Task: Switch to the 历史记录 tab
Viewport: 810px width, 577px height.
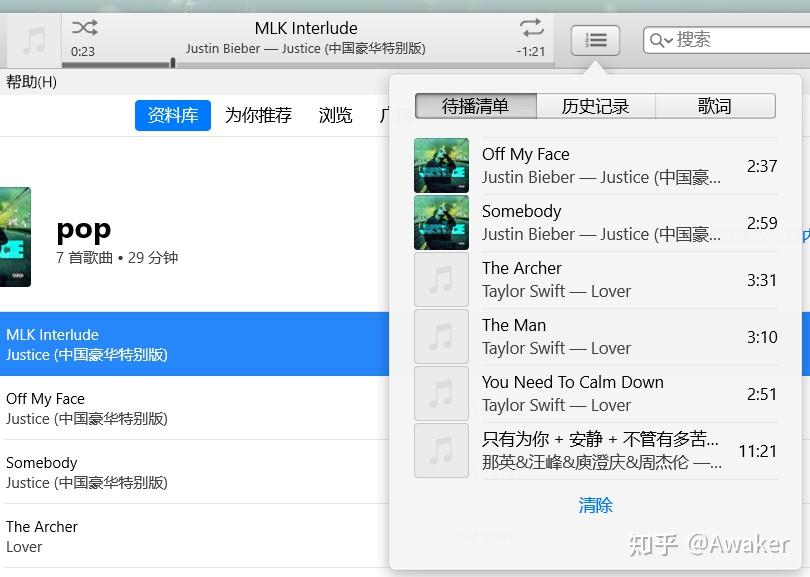Action: (x=595, y=105)
